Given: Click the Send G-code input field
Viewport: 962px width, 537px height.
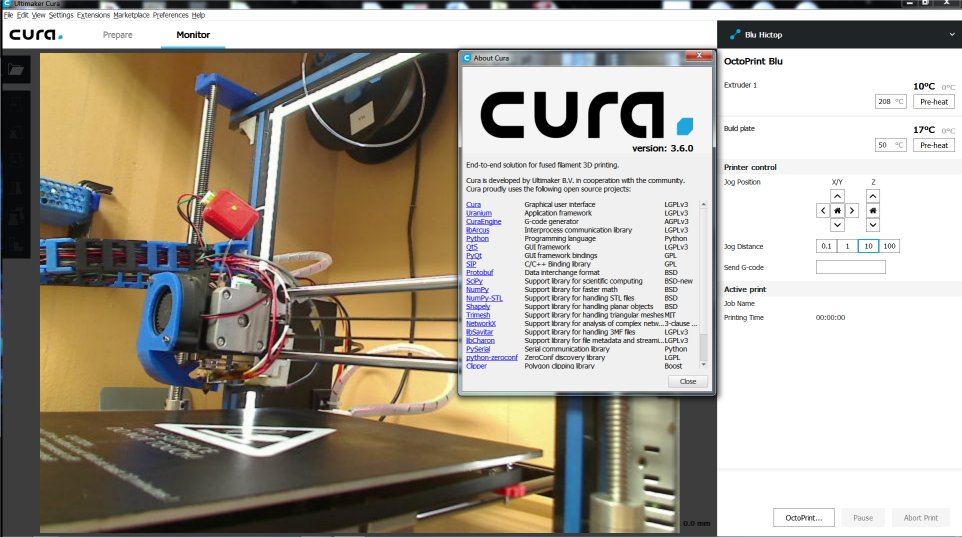Looking at the screenshot, I should click(x=850, y=267).
